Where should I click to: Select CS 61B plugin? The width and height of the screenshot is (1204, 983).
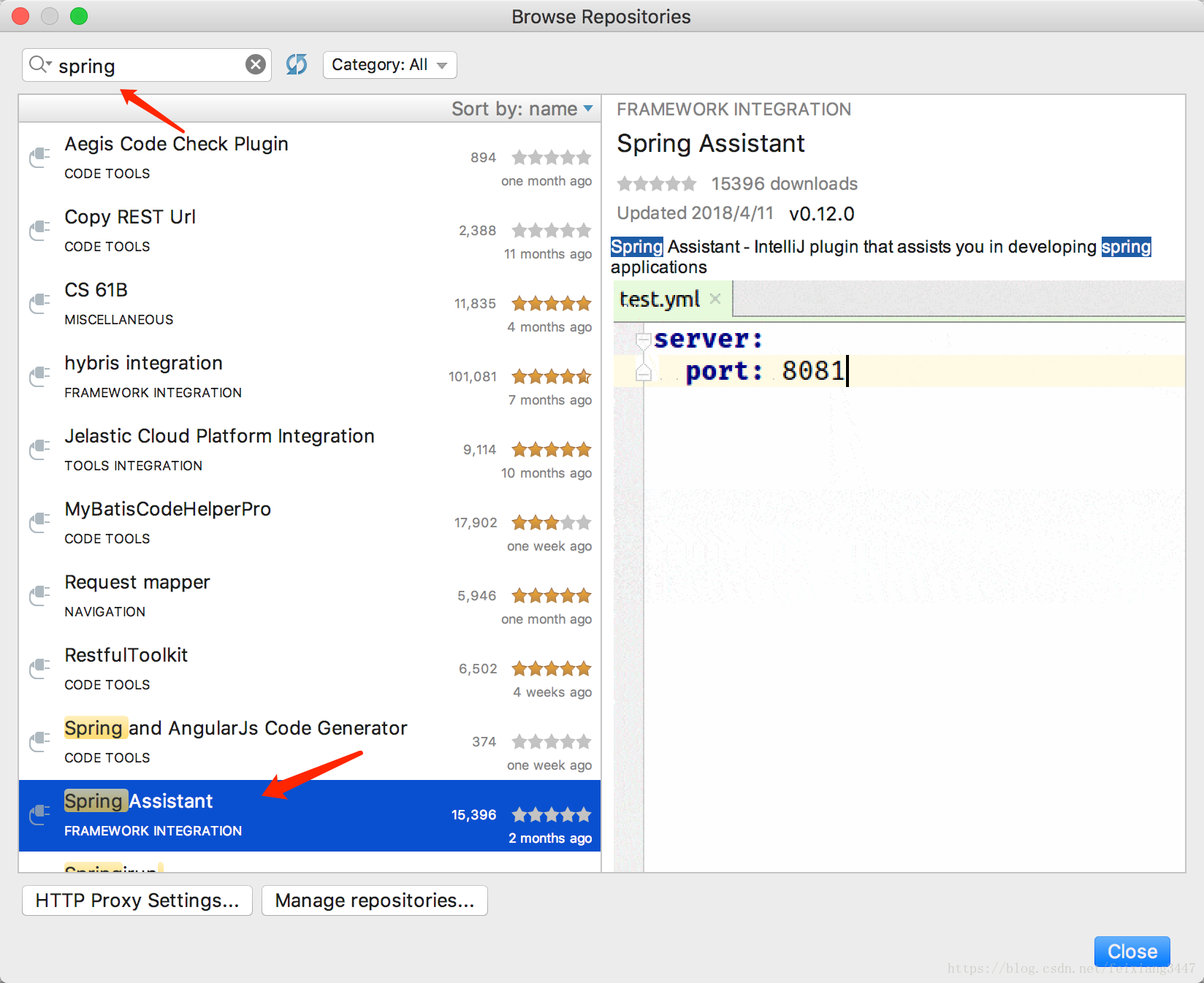(310, 305)
